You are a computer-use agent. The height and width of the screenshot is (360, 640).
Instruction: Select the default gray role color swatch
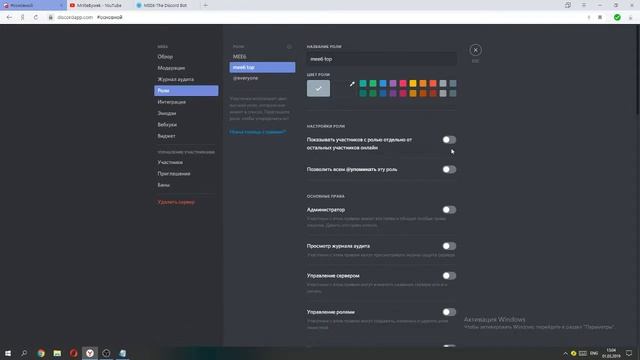[318, 89]
